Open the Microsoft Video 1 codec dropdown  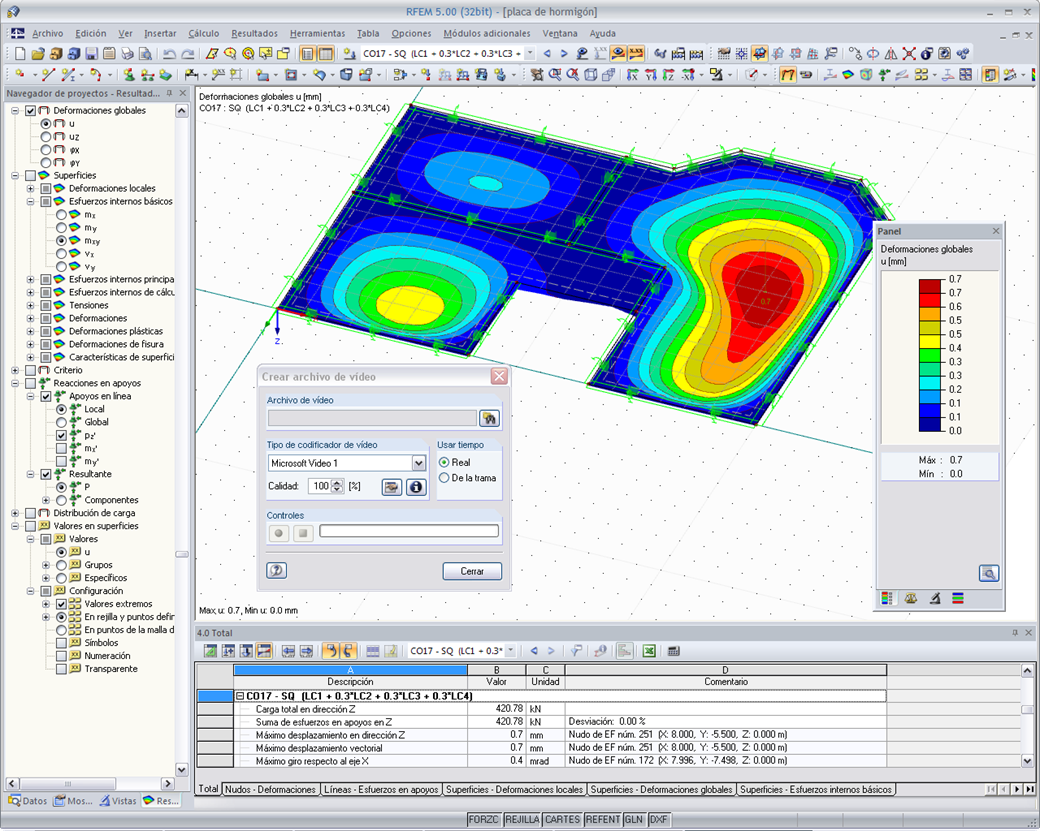click(419, 463)
